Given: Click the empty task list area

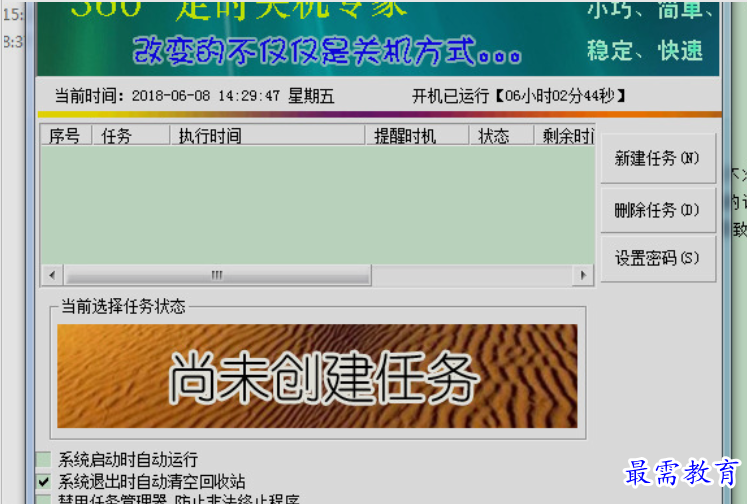Looking at the screenshot, I should (x=317, y=205).
